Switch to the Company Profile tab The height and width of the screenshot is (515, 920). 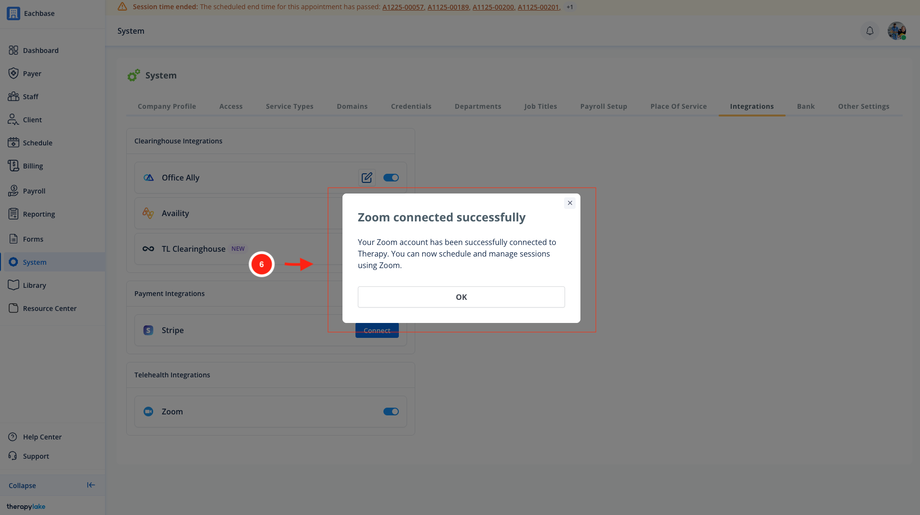point(167,106)
